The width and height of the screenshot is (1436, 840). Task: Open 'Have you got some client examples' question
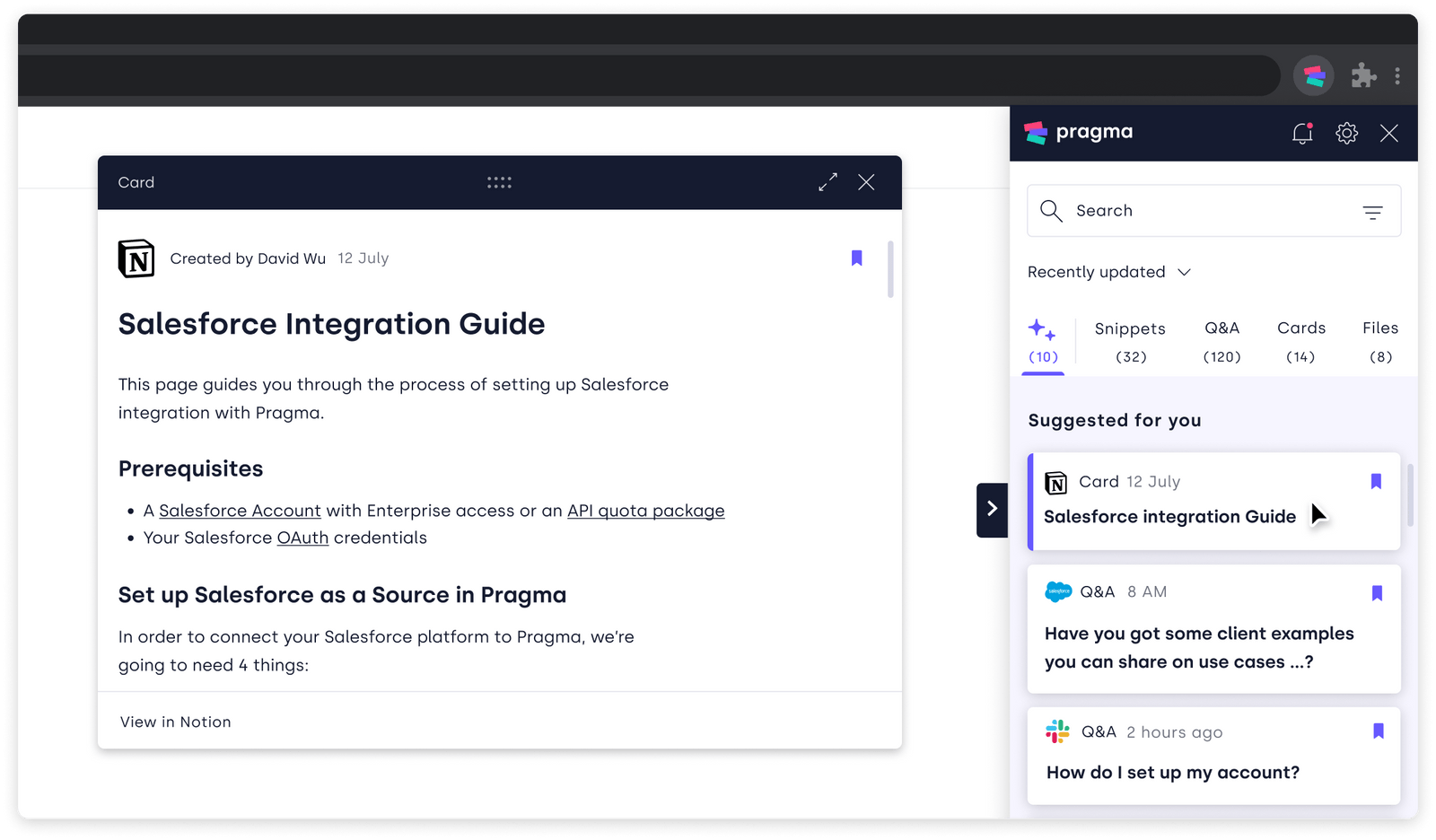(x=1213, y=628)
